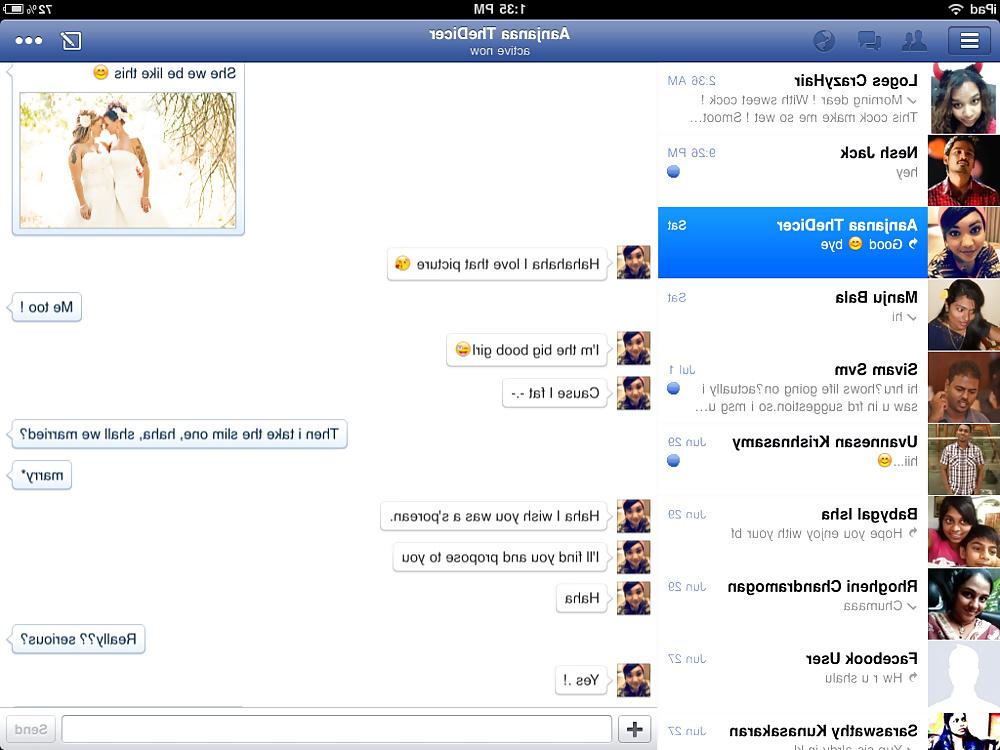
Task: Tap Facebook User default avatar
Action: (x=964, y=676)
